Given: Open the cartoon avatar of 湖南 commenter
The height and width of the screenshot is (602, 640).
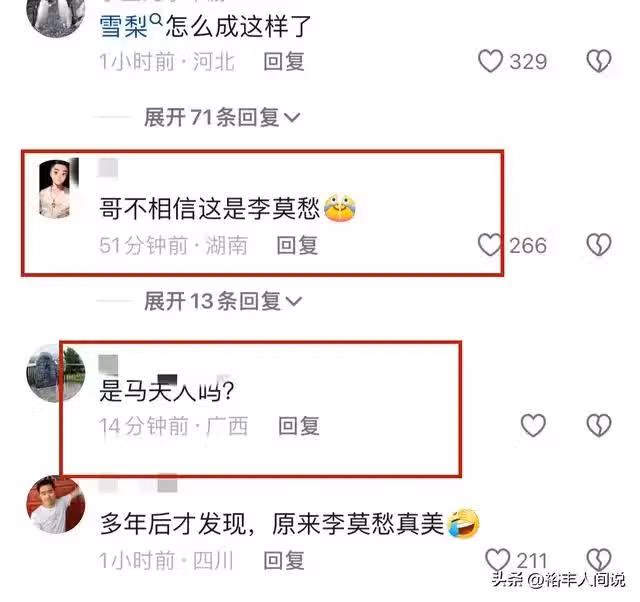Looking at the screenshot, I should pos(58,189).
